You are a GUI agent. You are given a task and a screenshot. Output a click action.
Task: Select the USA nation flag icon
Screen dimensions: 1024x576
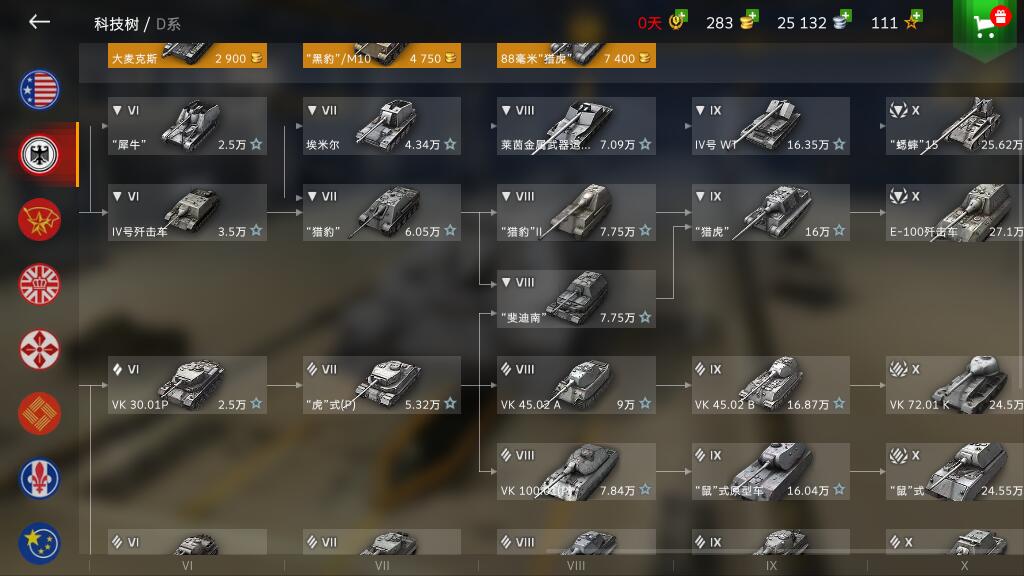pyautogui.click(x=39, y=89)
